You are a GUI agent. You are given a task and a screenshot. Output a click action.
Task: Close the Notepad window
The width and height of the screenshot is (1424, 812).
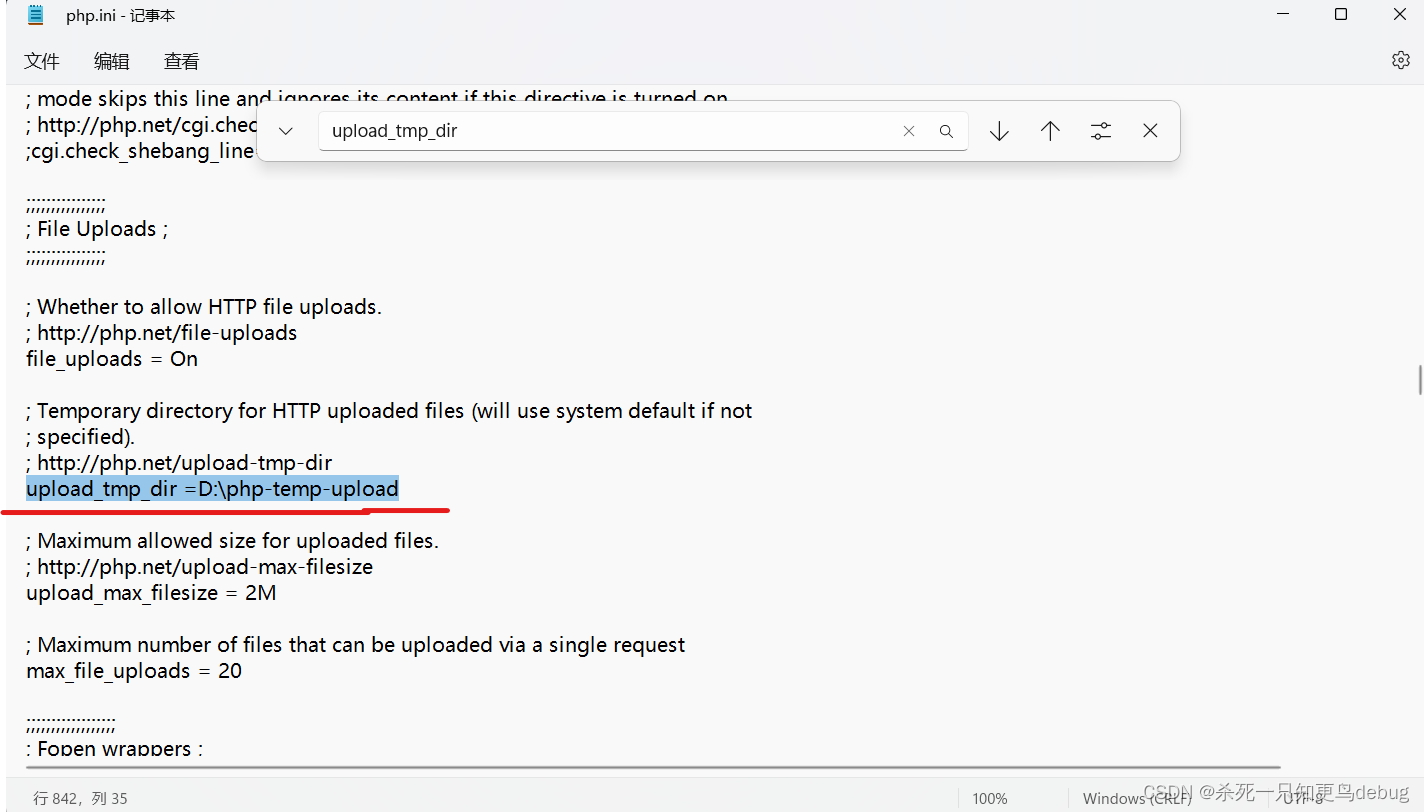click(x=1398, y=14)
